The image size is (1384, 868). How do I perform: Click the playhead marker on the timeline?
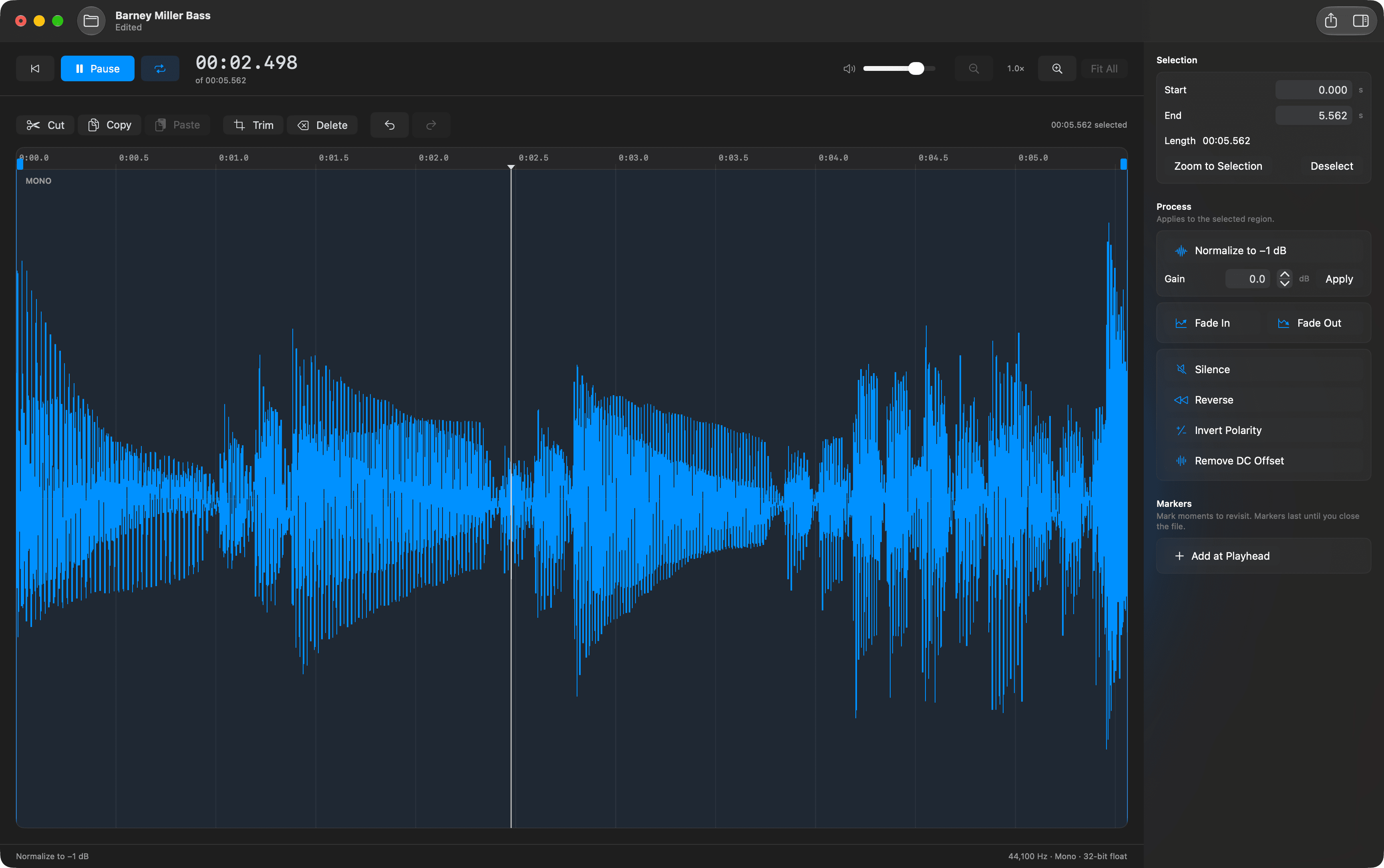click(x=511, y=167)
